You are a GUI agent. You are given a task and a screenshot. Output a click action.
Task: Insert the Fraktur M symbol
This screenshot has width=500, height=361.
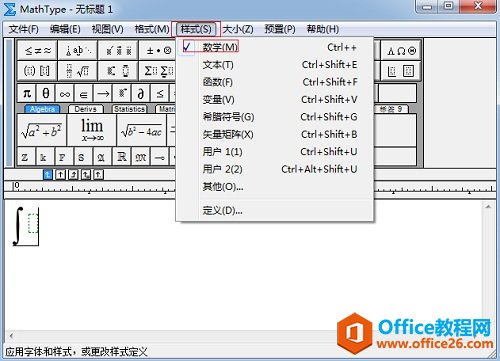141,157
